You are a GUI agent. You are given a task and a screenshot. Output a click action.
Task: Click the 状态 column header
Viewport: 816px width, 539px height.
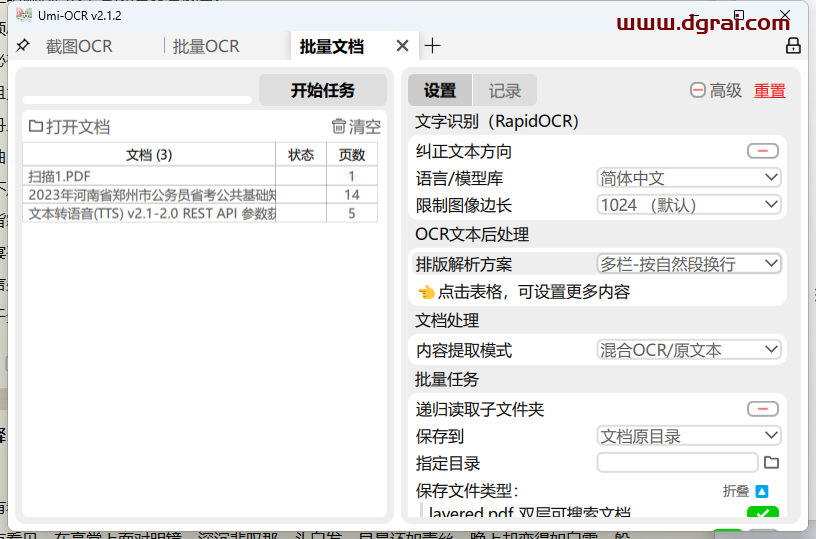301,155
